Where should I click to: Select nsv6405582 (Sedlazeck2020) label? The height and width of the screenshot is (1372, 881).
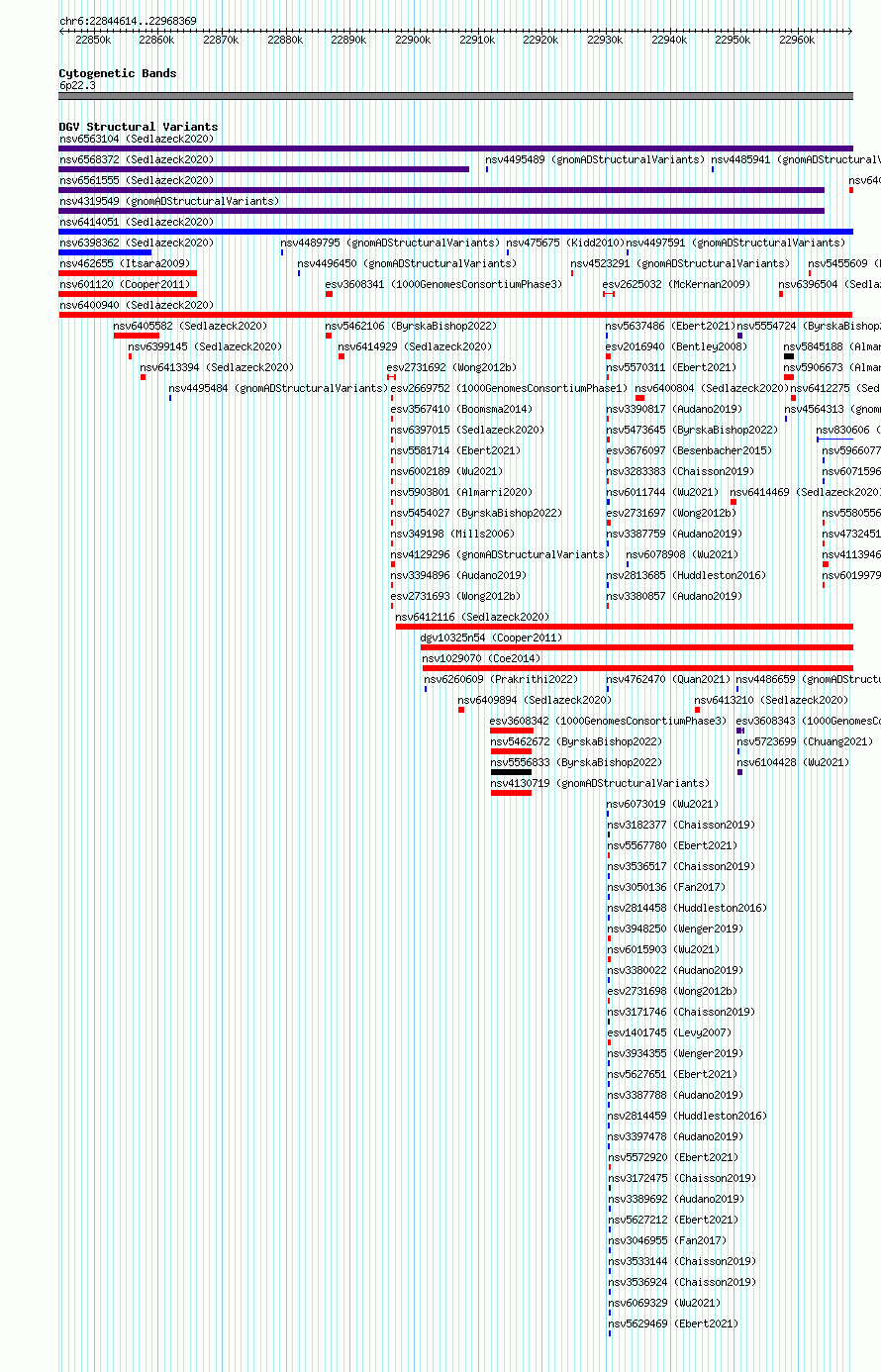point(190,326)
